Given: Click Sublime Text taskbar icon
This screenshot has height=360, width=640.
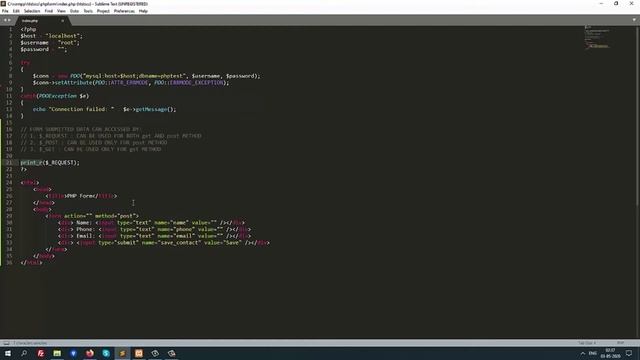Looking at the screenshot, I should (122, 353).
